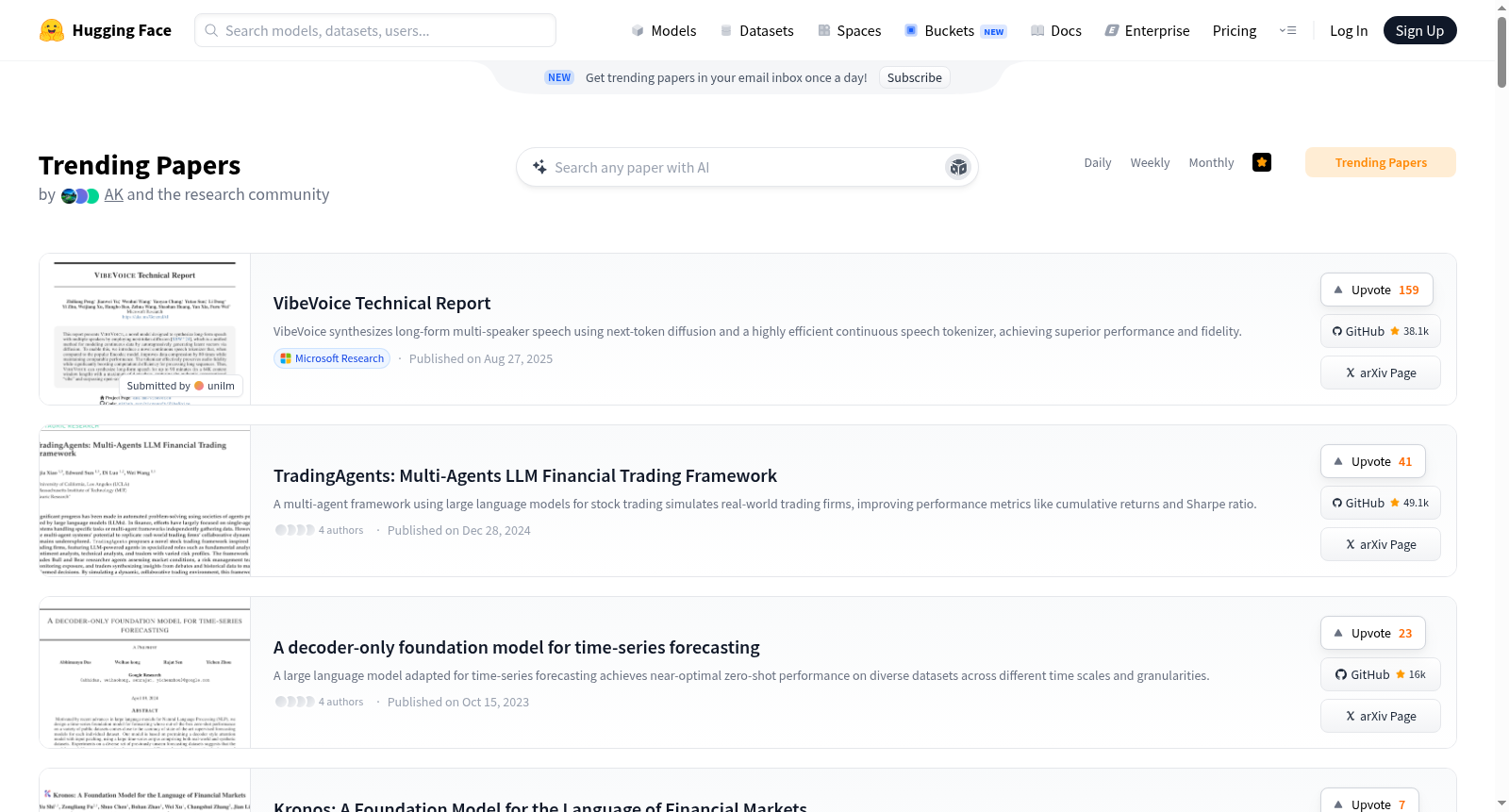Click the upvote triangle on VibeVoice paper
The height and width of the screenshot is (812, 1509).
[1338, 290]
